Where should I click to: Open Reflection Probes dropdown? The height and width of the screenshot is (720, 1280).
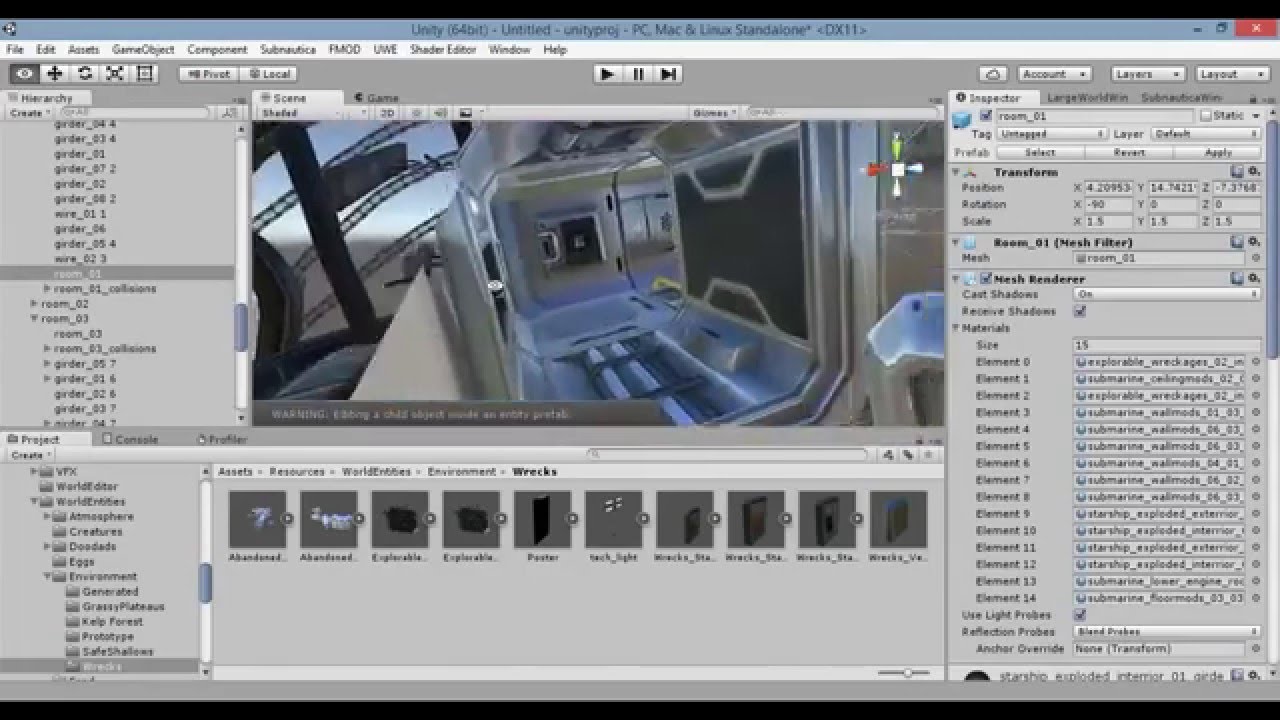point(1167,632)
